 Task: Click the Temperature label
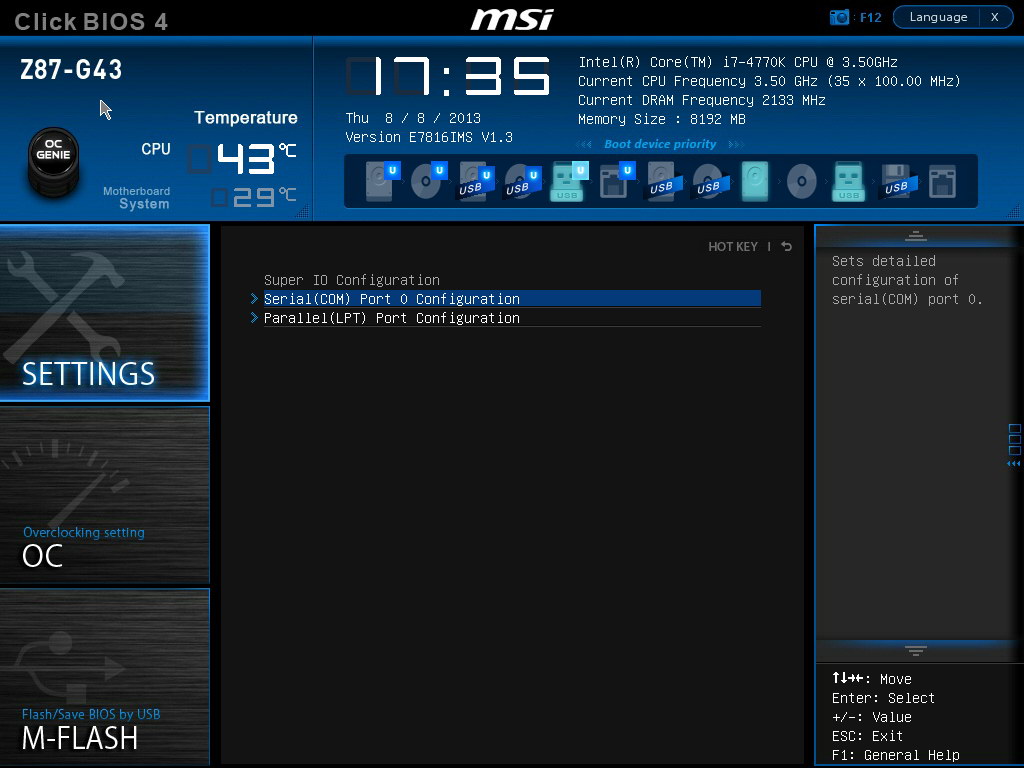tap(246, 118)
